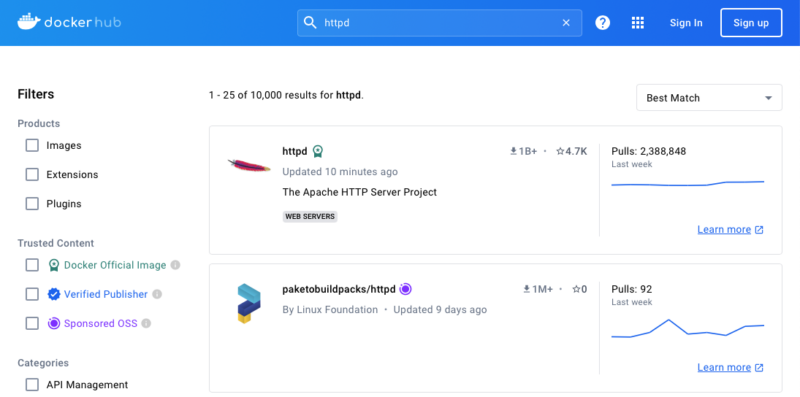The image size is (800, 397).
Task: Click the Docker Official Image ribbon filter icon
Action: [x=54, y=265]
